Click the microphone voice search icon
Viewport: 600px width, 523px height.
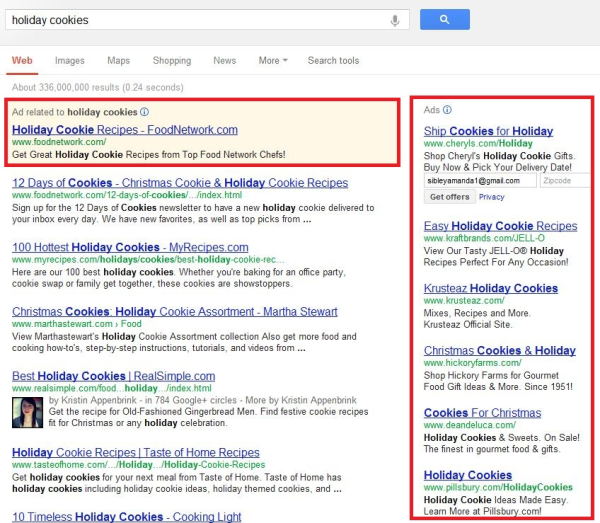click(x=395, y=20)
